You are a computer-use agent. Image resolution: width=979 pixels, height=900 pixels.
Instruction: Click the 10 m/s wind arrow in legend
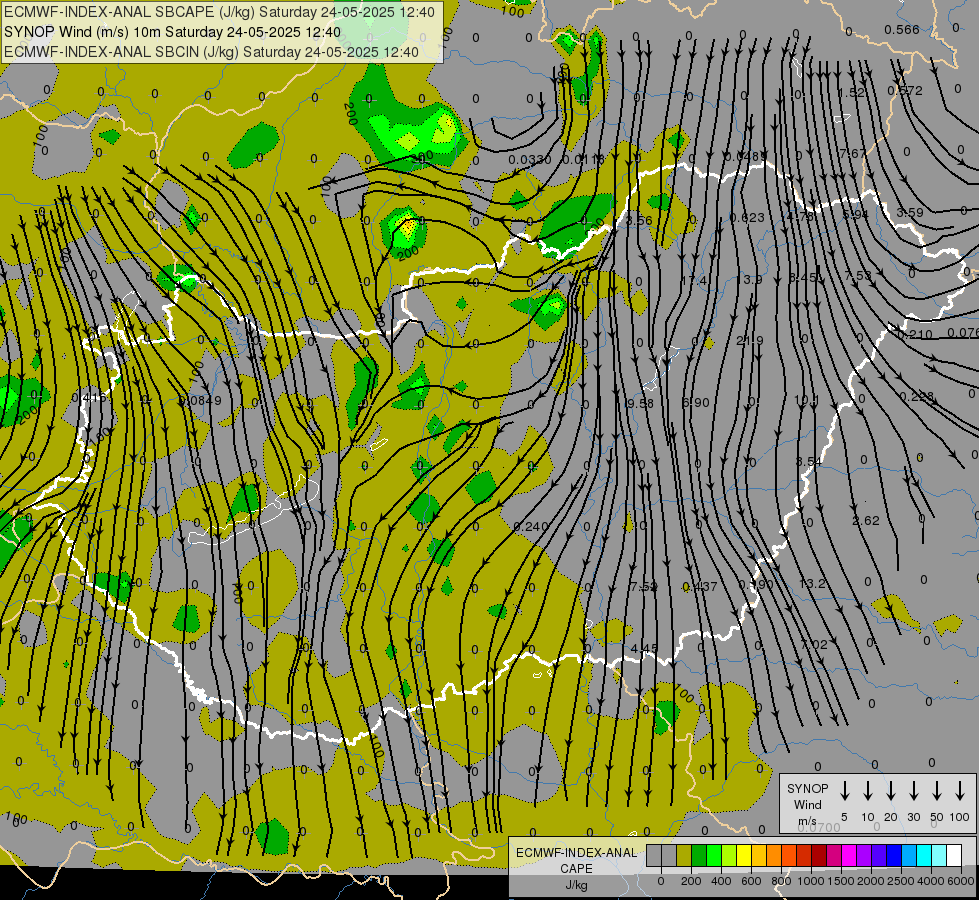click(x=868, y=791)
